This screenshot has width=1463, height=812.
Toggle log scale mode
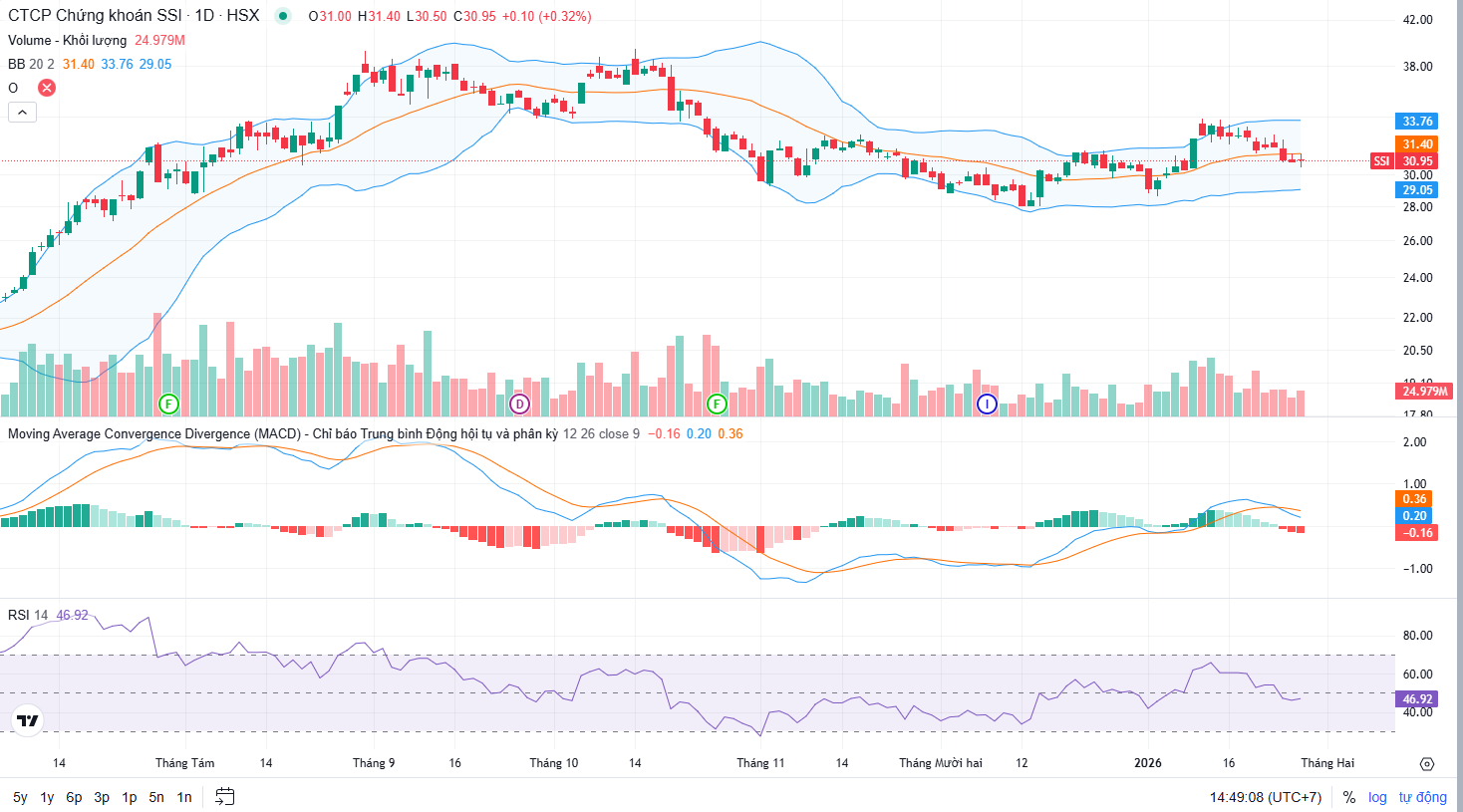[1377, 797]
